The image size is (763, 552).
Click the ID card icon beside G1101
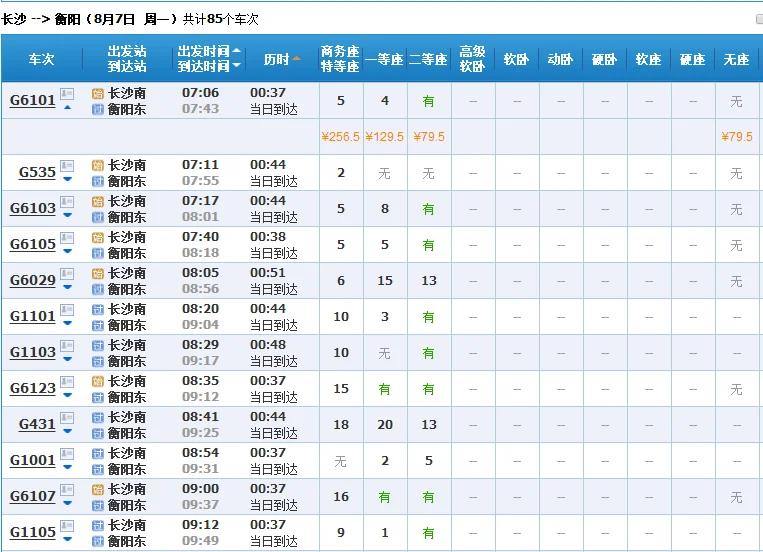pos(67,310)
